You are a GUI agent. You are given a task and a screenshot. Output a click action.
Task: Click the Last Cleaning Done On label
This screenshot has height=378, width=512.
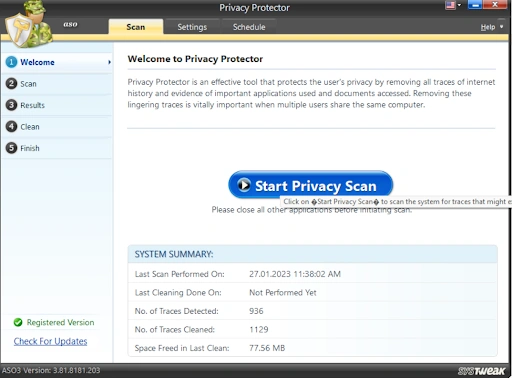tap(178, 293)
